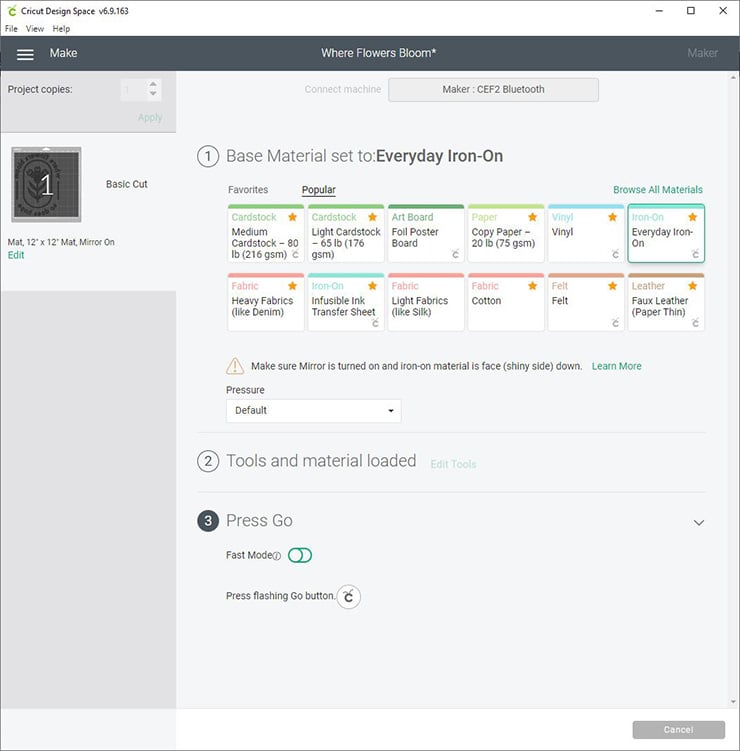Select the Felt material card
The image size is (740, 751).
[x=586, y=302]
